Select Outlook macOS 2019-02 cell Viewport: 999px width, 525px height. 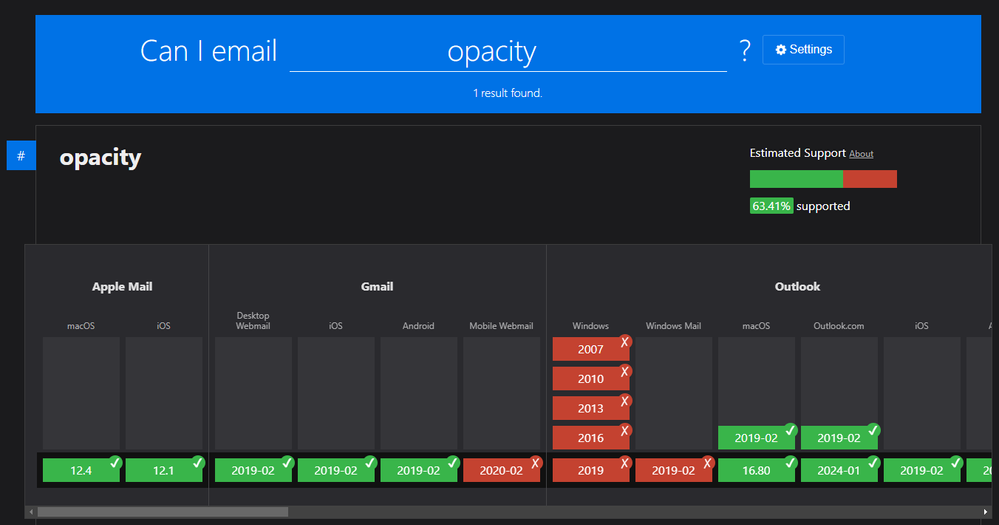[x=756, y=438]
